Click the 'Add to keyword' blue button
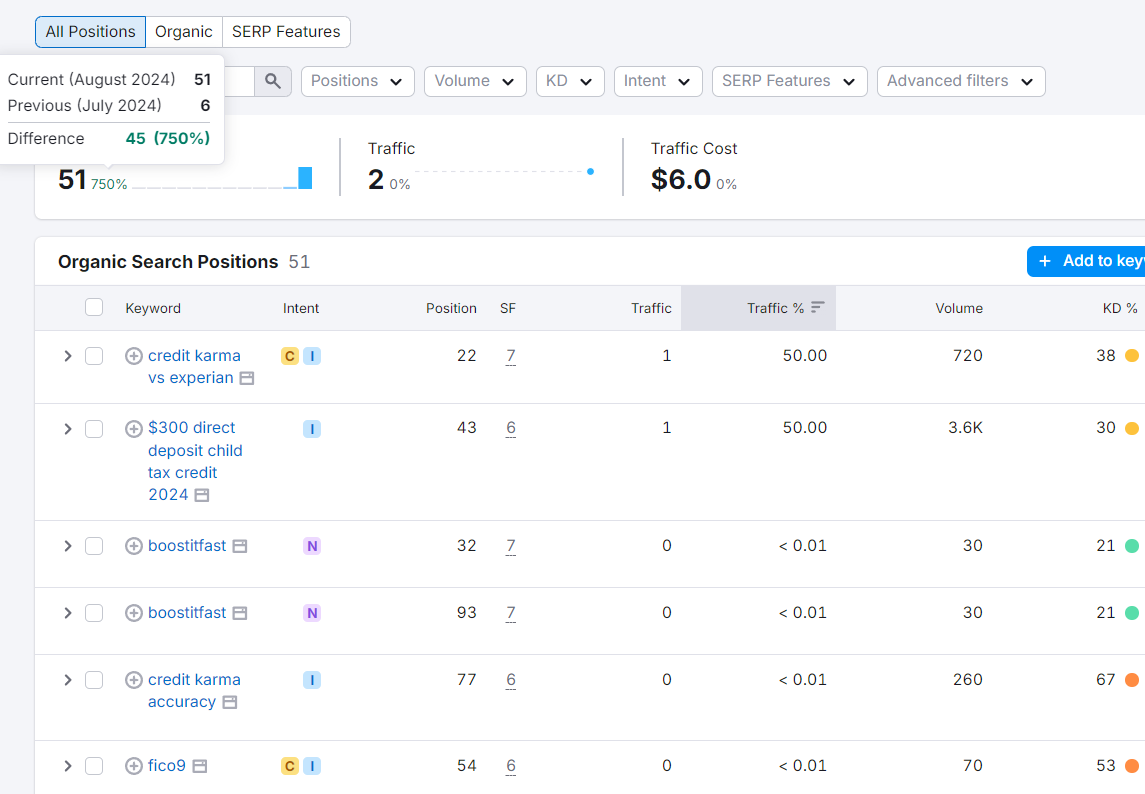The width and height of the screenshot is (1145, 794). (x=1086, y=262)
